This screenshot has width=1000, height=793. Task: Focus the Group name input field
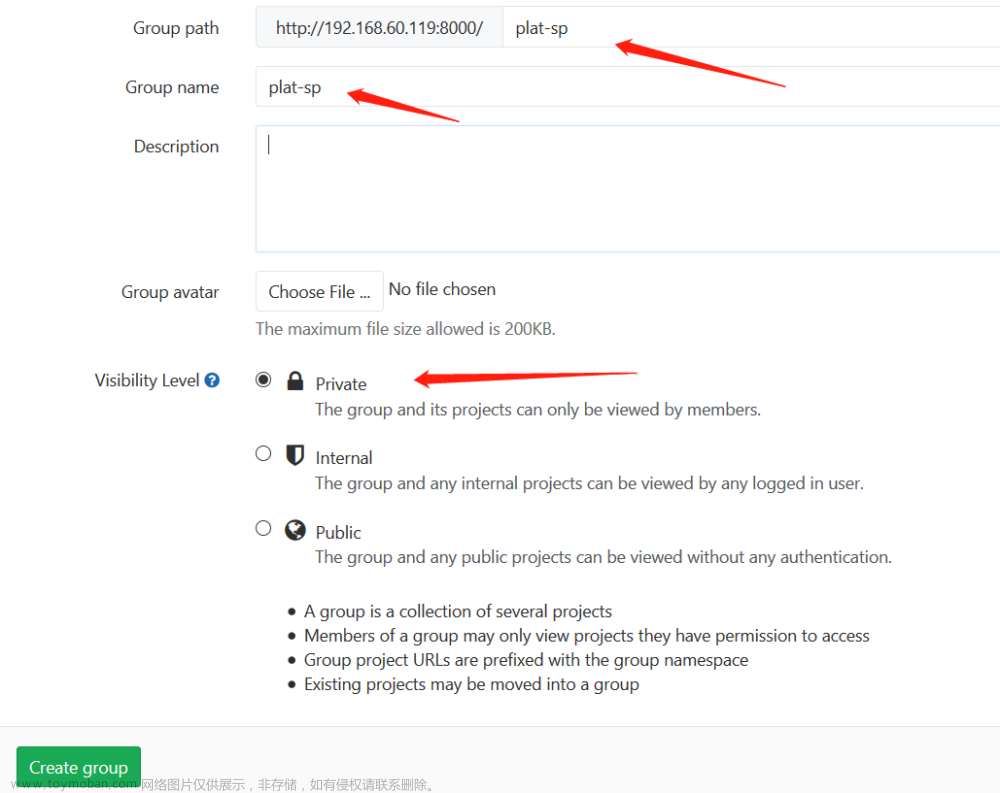point(628,87)
